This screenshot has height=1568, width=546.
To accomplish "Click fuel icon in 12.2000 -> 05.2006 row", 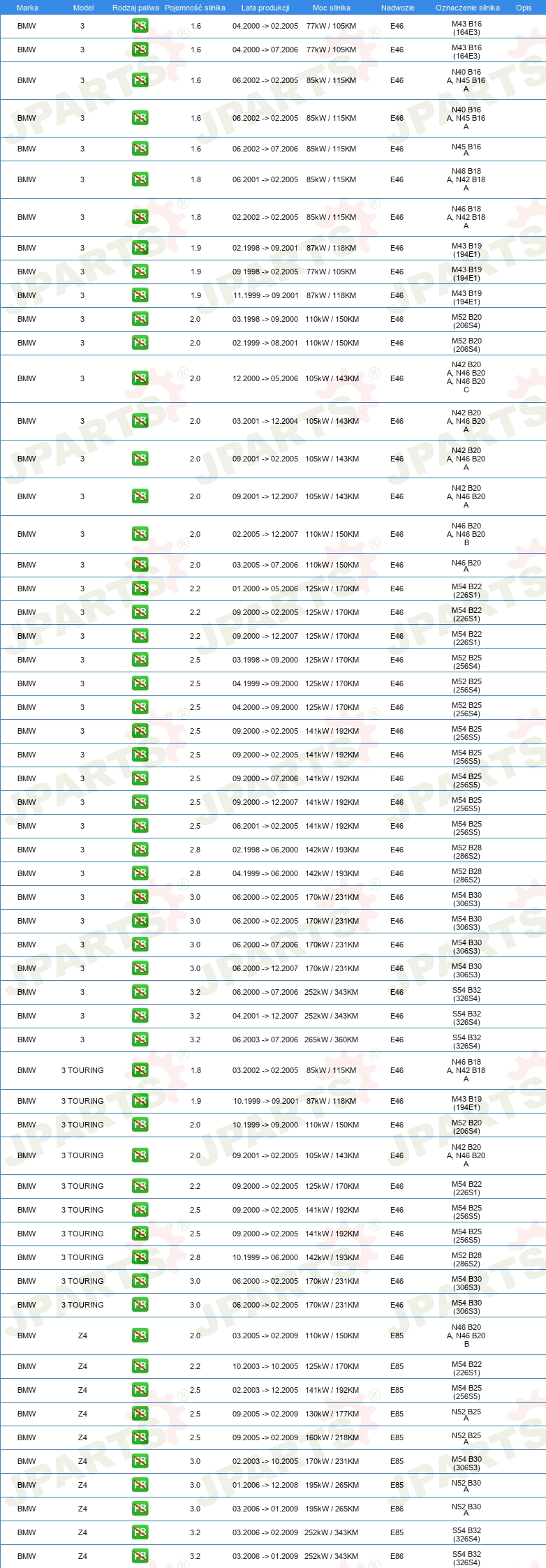I will point(140,378).
